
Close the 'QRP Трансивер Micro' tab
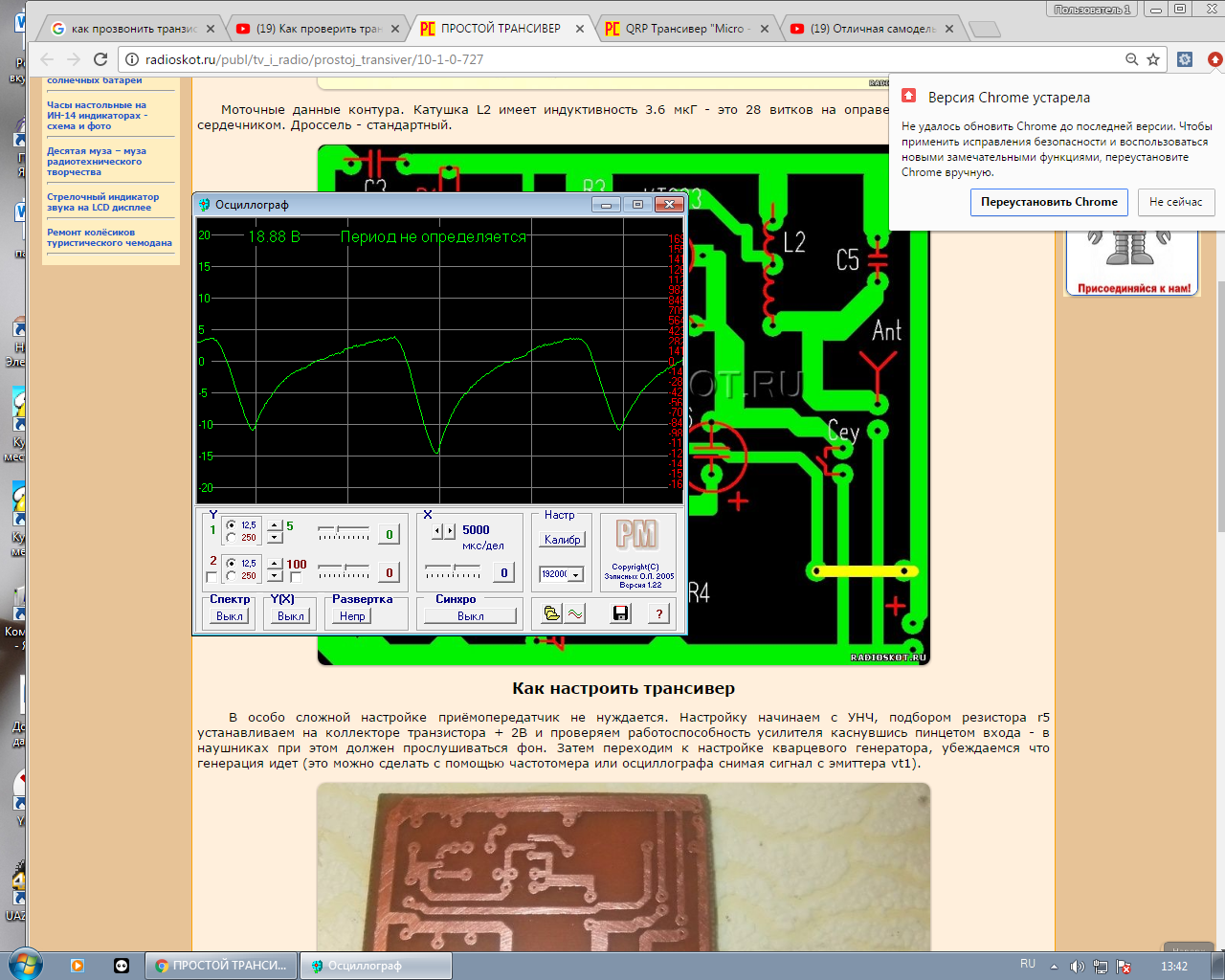[x=765, y=29]
